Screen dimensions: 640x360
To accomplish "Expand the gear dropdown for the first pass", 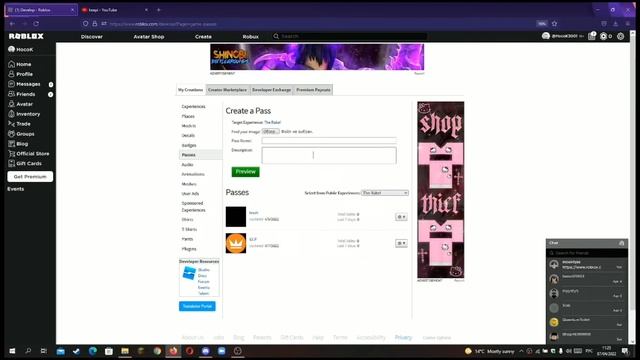I will (x=401, y=217).
